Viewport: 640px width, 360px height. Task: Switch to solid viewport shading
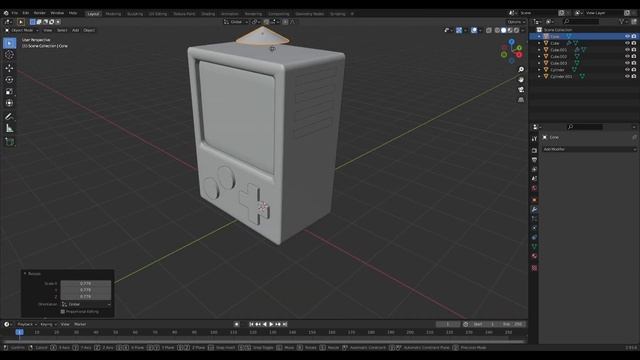[504, 30]
